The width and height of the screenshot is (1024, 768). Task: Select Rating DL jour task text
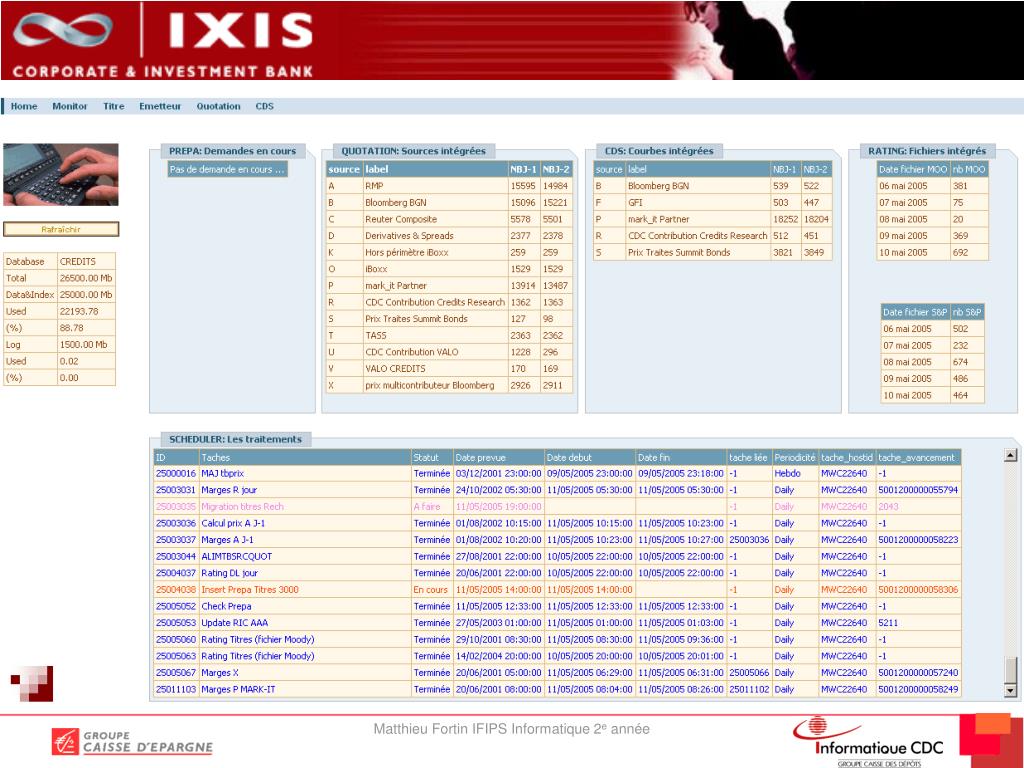point(229,573)
